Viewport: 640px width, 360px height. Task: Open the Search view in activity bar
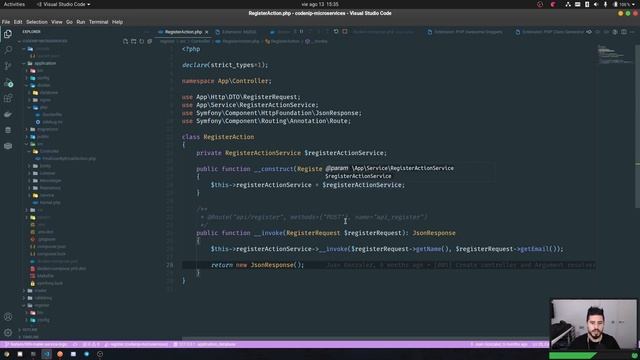coord(8,50)
